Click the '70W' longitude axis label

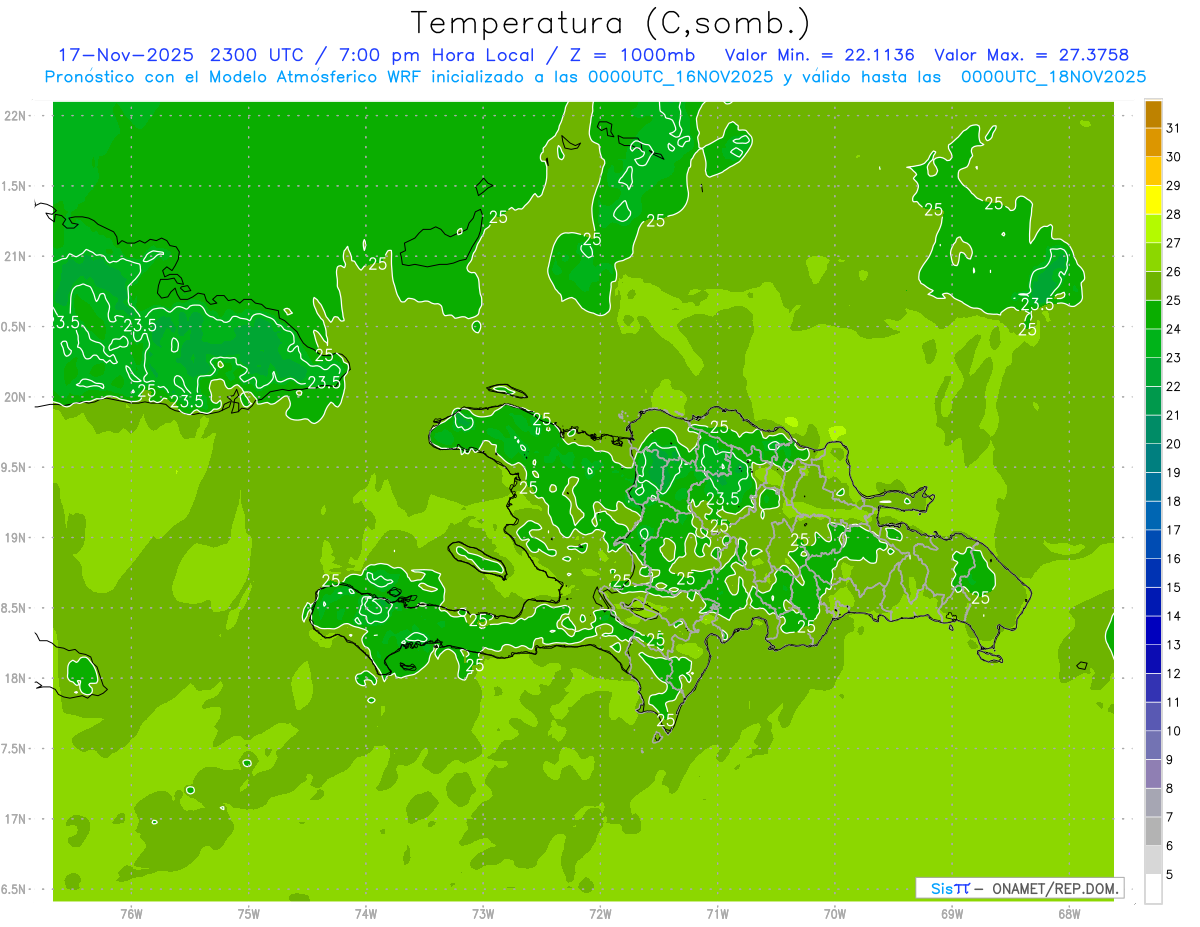click(x=835, y=913)
